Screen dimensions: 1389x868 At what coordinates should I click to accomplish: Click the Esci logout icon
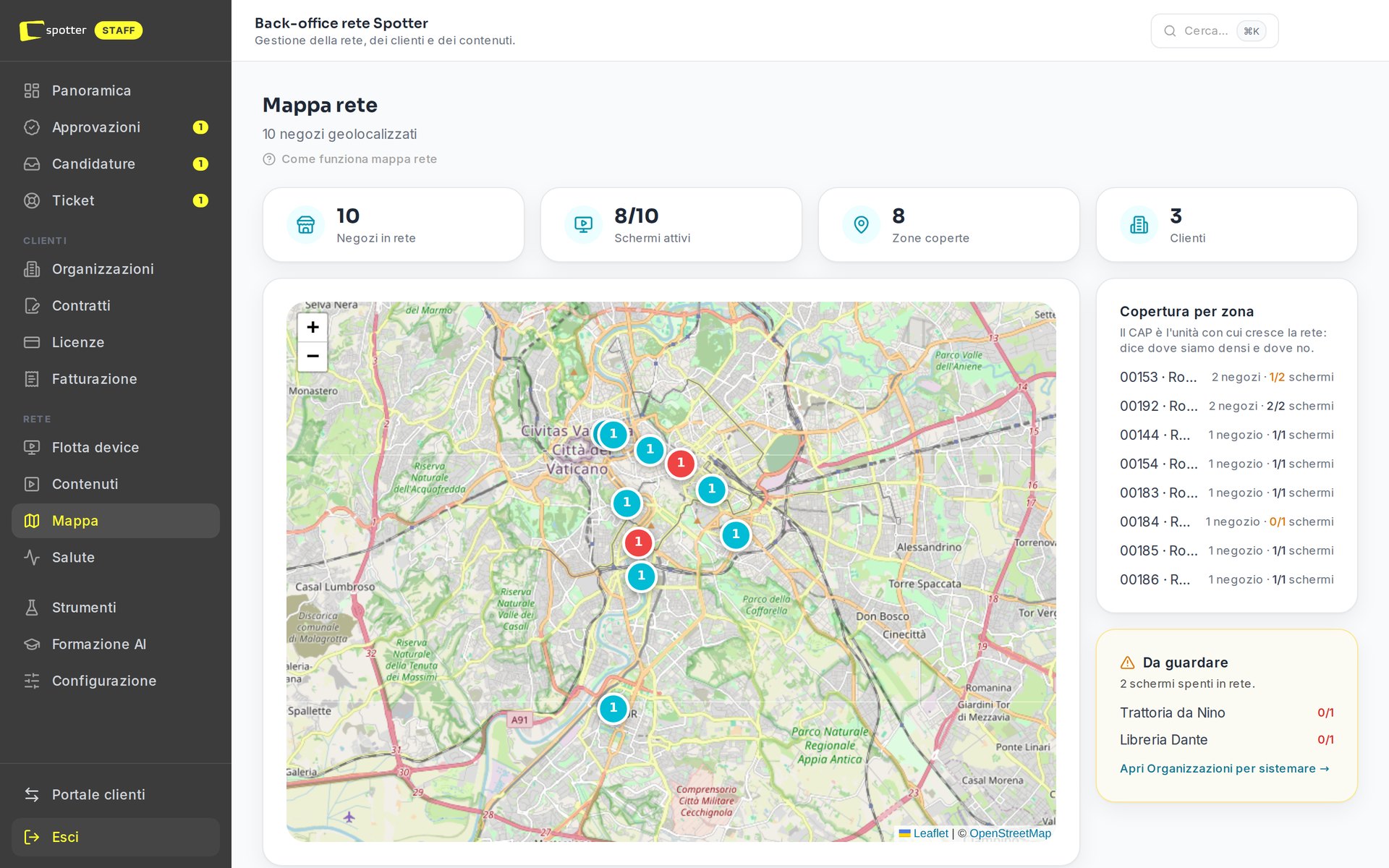pos(32,837)
